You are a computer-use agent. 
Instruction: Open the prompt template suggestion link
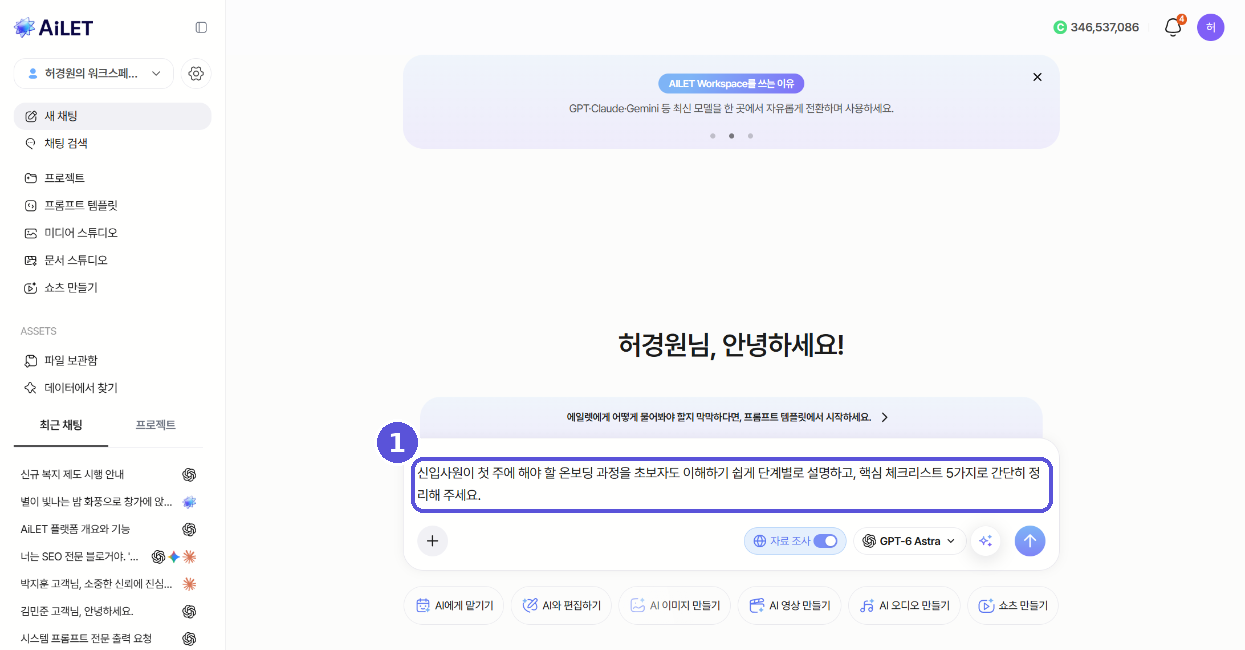click(x=728, y=417)
